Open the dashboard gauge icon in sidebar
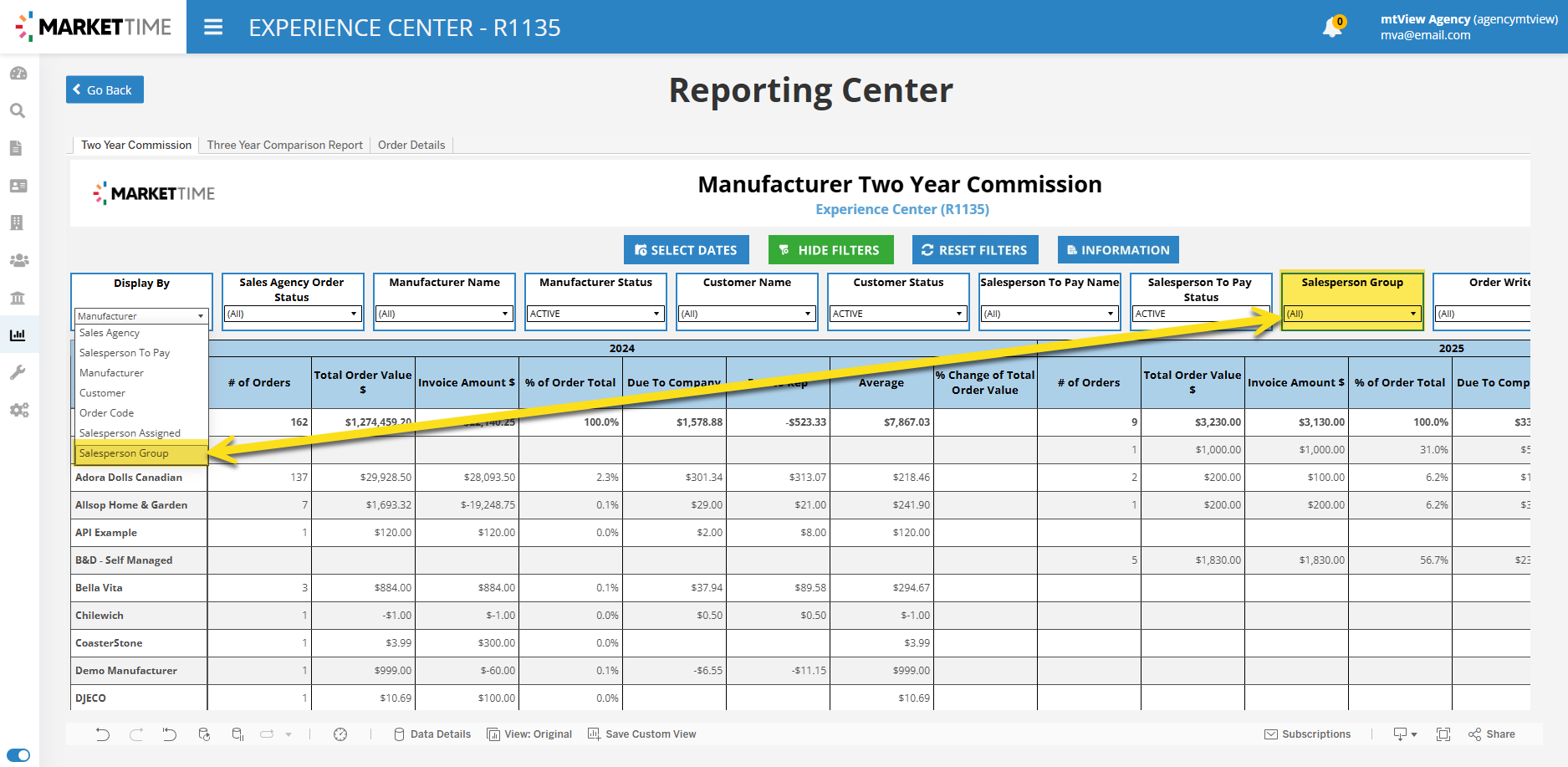 pyautogui.click(x=18, y=74)
